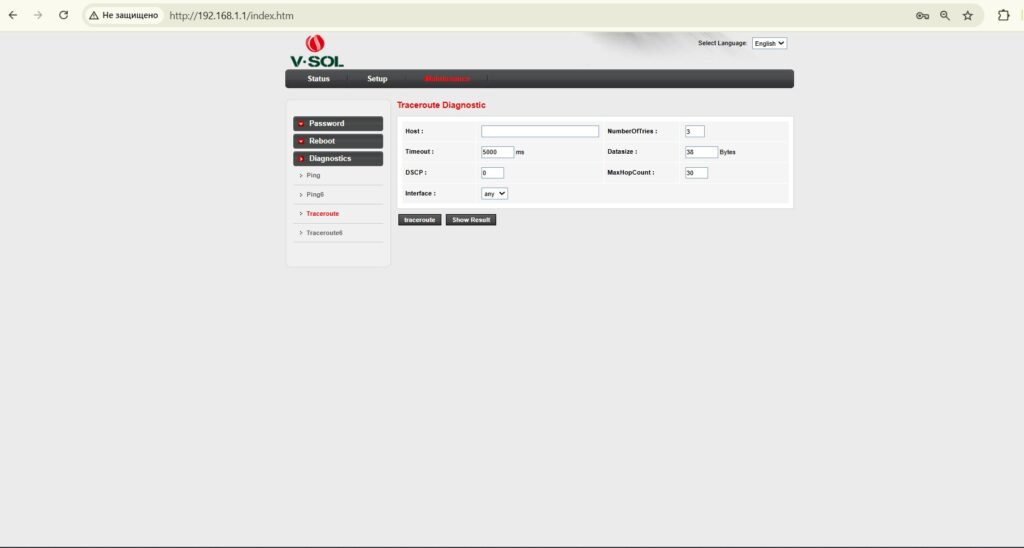Screen dimensions: 1024x548
Task: Click the Timeout input field
Action: (497, 152)
